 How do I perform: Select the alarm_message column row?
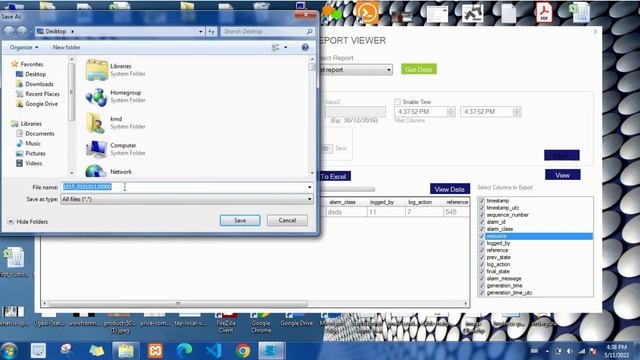click(536, 278)
